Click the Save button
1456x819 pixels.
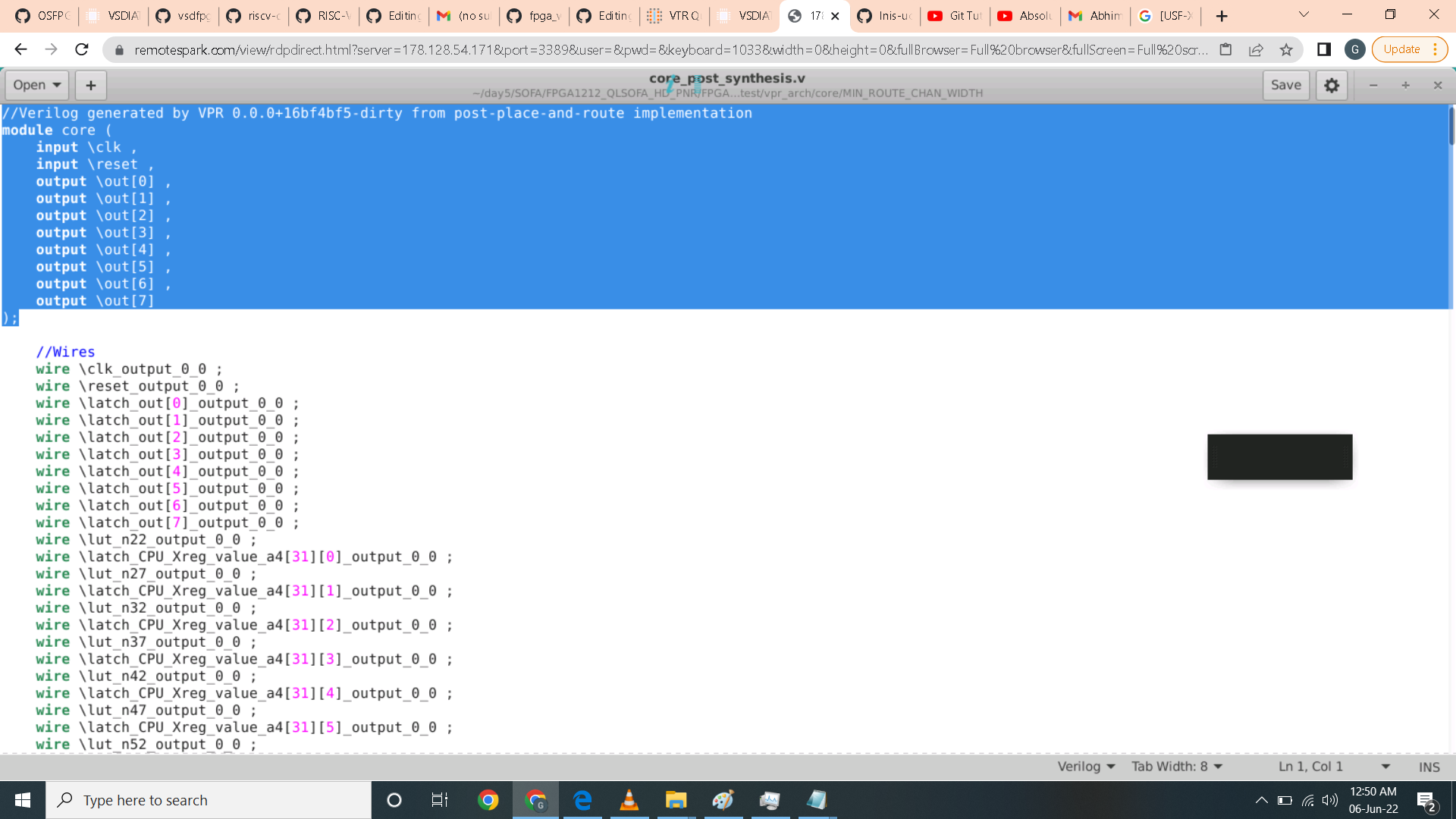click(1285, 85)
